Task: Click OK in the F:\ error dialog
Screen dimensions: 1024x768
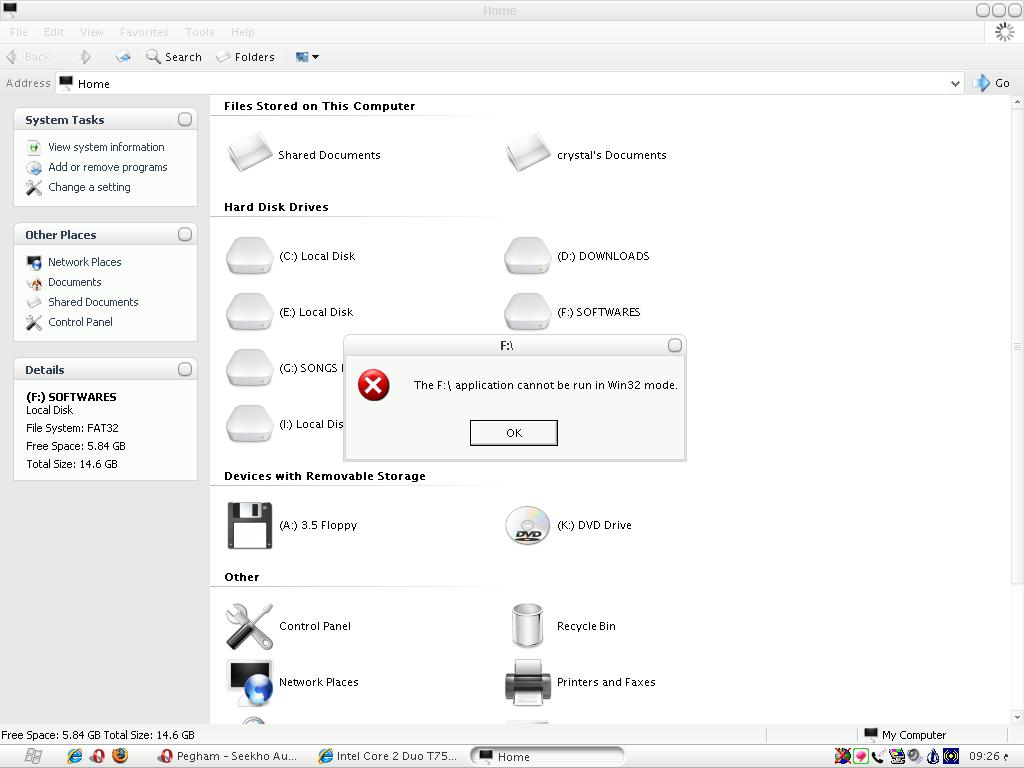Action: [513, 433]
